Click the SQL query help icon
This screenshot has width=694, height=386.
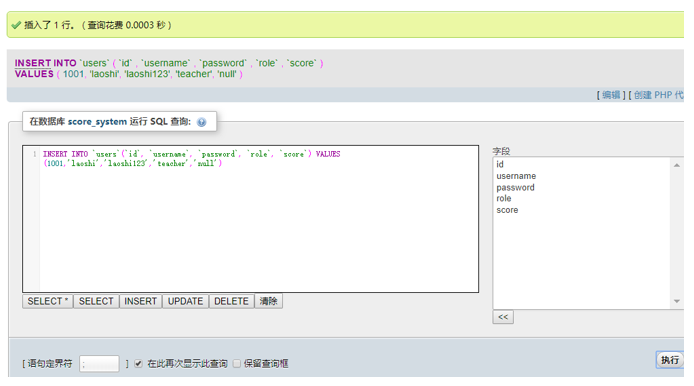(x=201, y=122)
